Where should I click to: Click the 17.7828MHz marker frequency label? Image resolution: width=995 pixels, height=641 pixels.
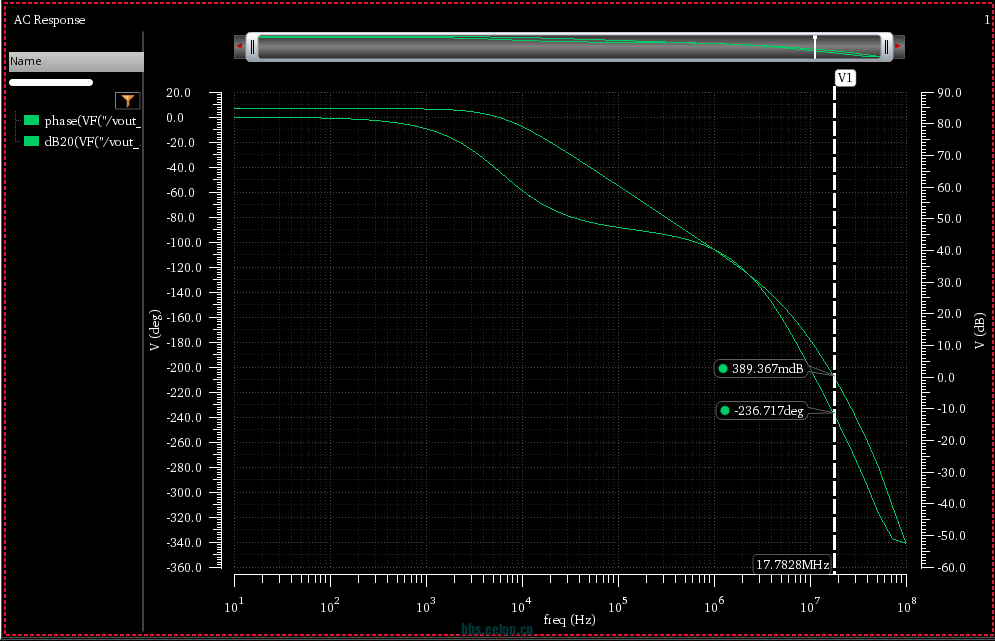coord(792,564)
